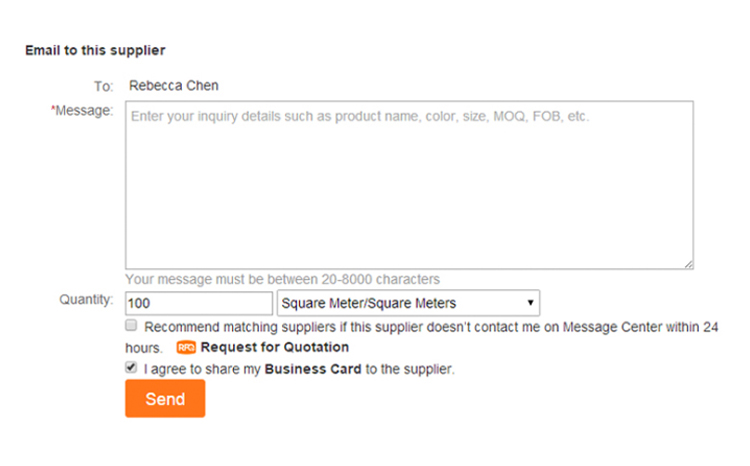Click the orange RFQ icon
The width and height of the screenshot is (750, 466).
pos(186,347)
